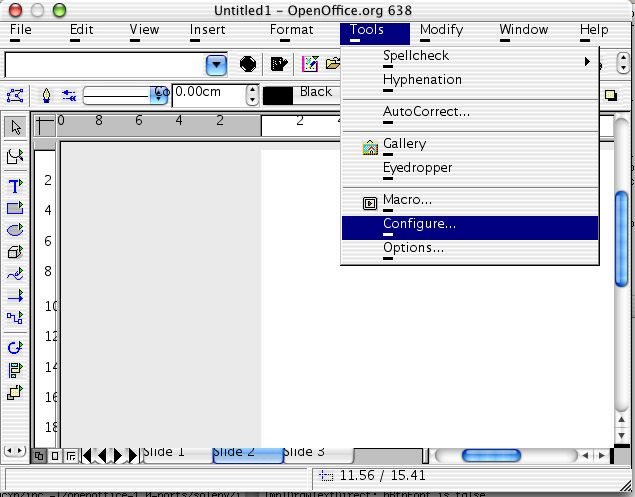Open the View menu
Viewport: 635px width, 497px height.
click(x=144, y=30)
